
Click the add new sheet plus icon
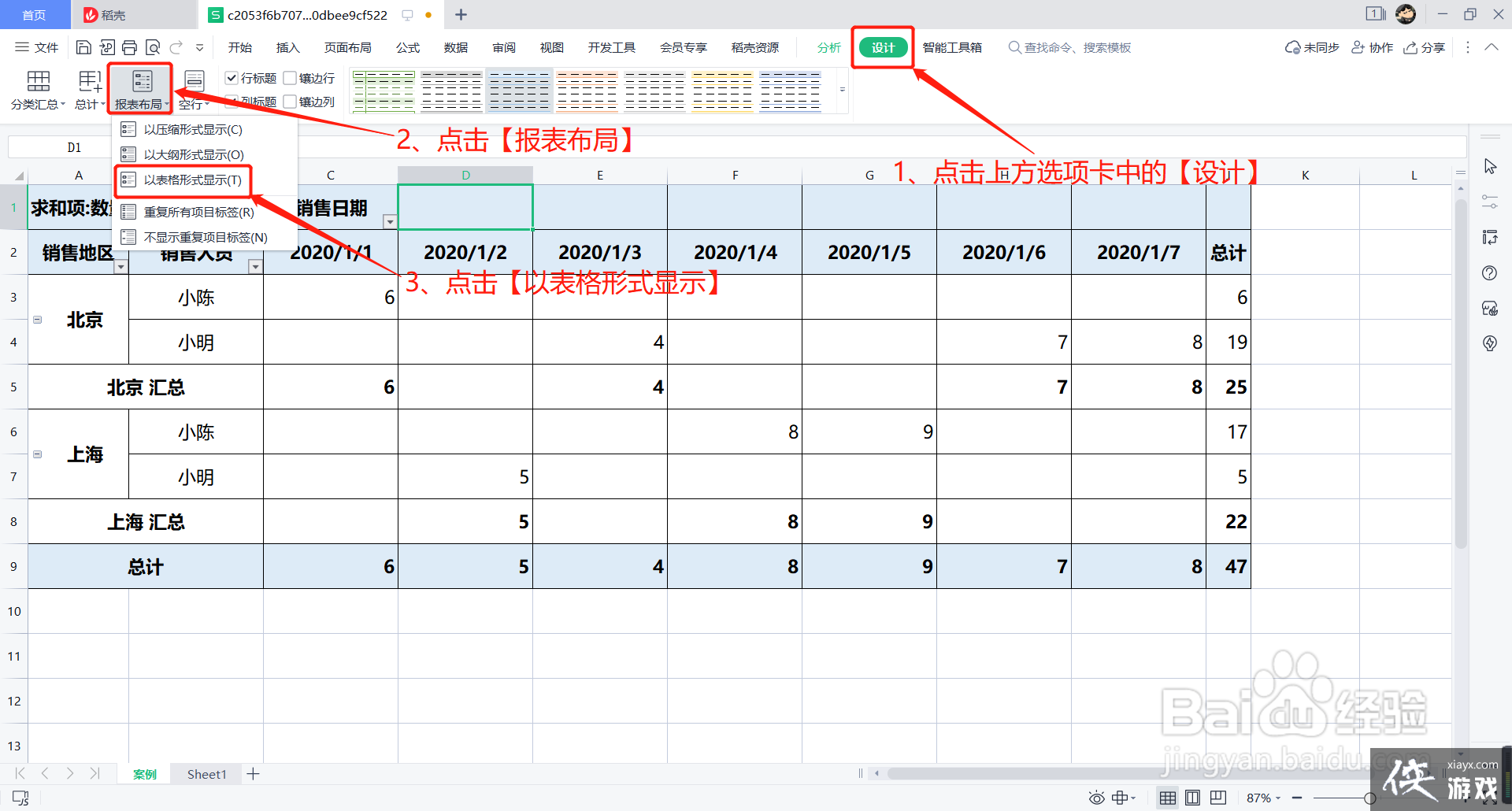pos(253,774)
